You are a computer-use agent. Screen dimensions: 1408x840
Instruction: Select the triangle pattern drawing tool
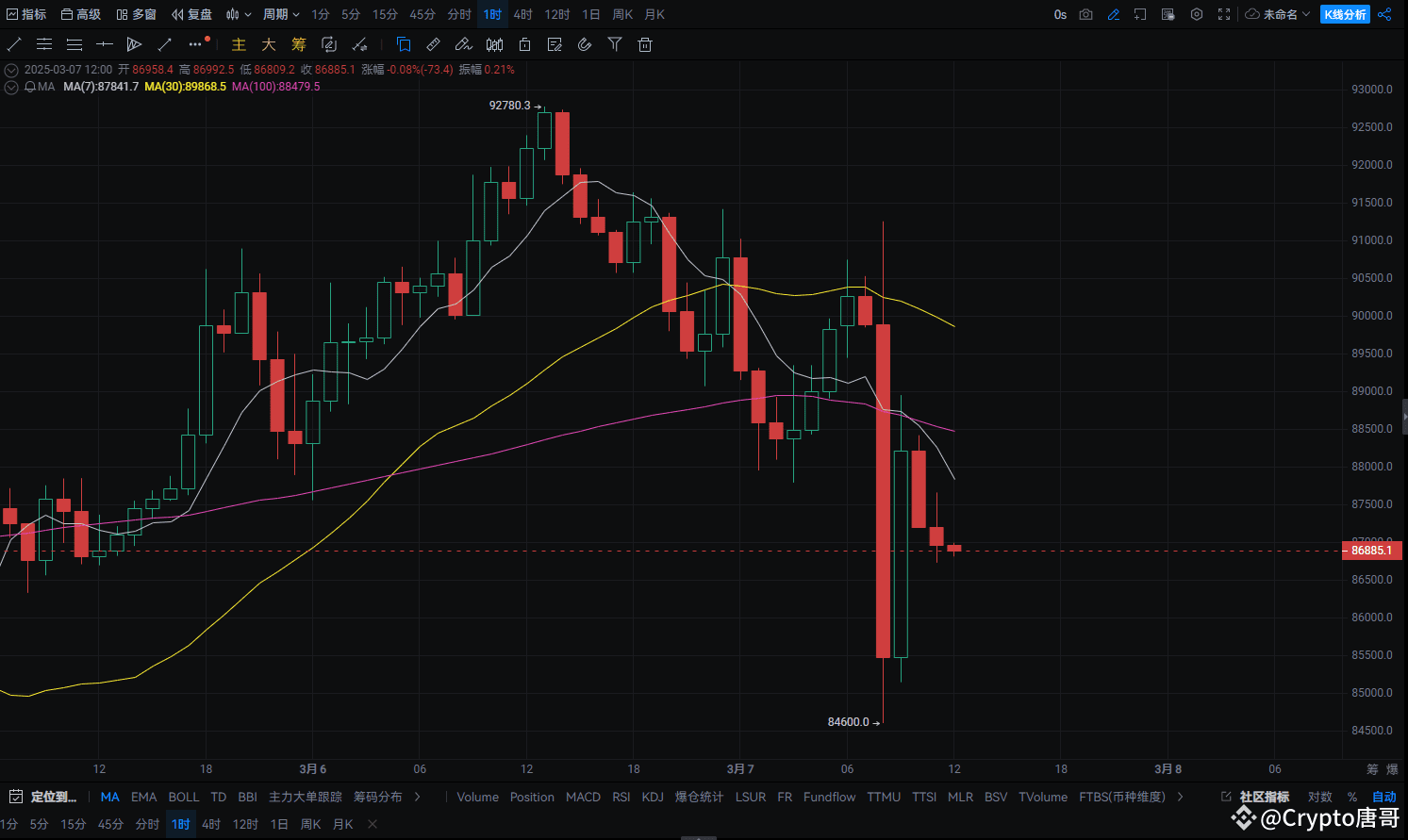134,44
